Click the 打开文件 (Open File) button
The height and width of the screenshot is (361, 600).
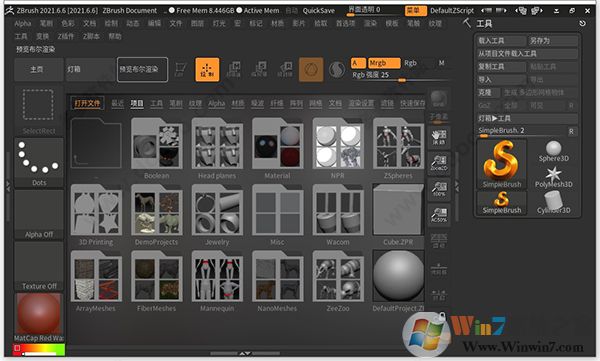[87, 103]
